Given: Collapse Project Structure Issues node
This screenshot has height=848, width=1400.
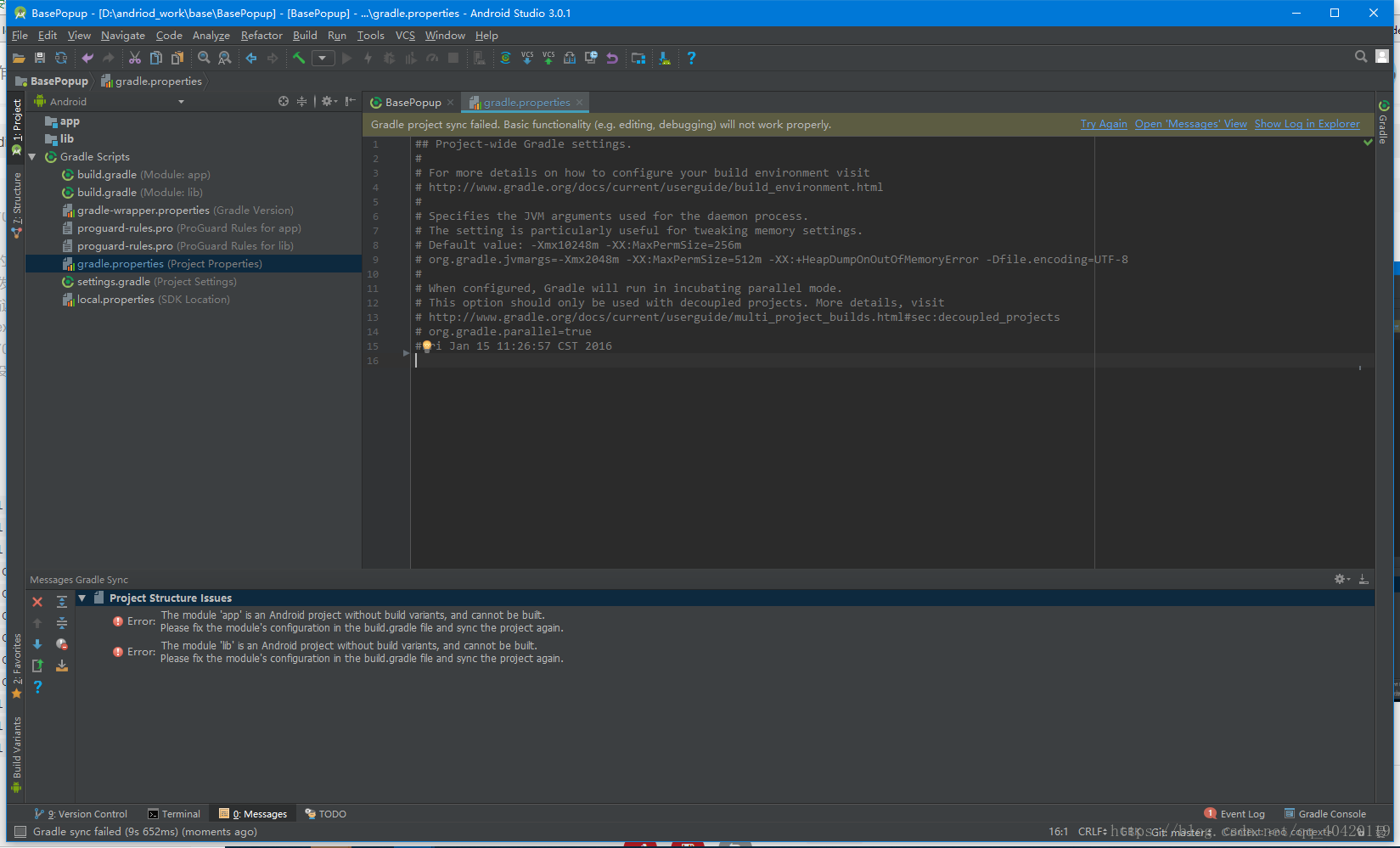Looking at the screenshot, I should pyautogui.click(x=82, y=598).
